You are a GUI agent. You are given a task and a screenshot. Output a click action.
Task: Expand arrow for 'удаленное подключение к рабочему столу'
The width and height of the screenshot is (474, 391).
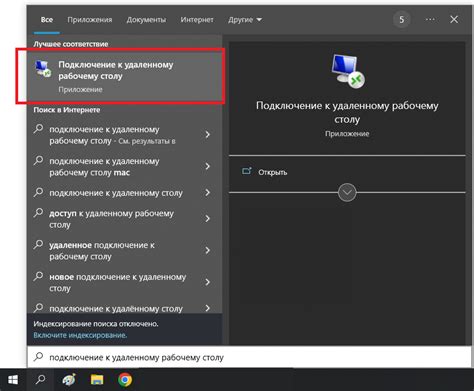tap(207, 250)
